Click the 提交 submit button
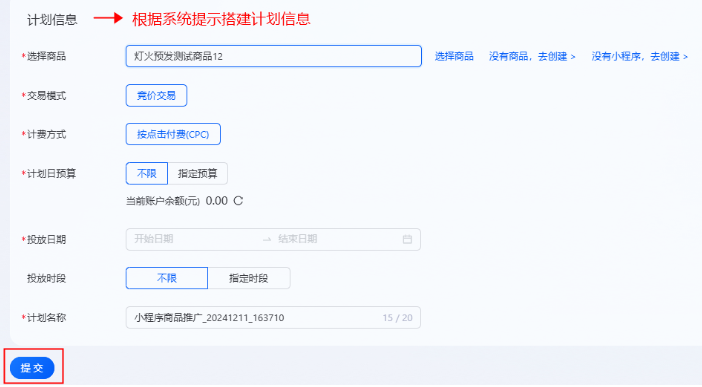702x387 pixels. pyautogui.click(x=32, y=368)
